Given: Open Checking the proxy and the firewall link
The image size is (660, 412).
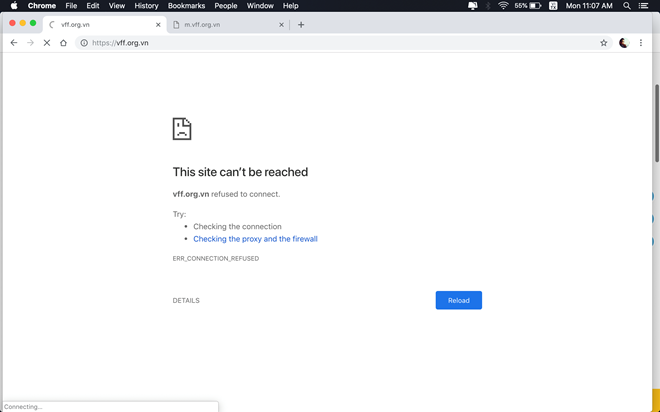Looking at the screenshot, I should [255, 239].
